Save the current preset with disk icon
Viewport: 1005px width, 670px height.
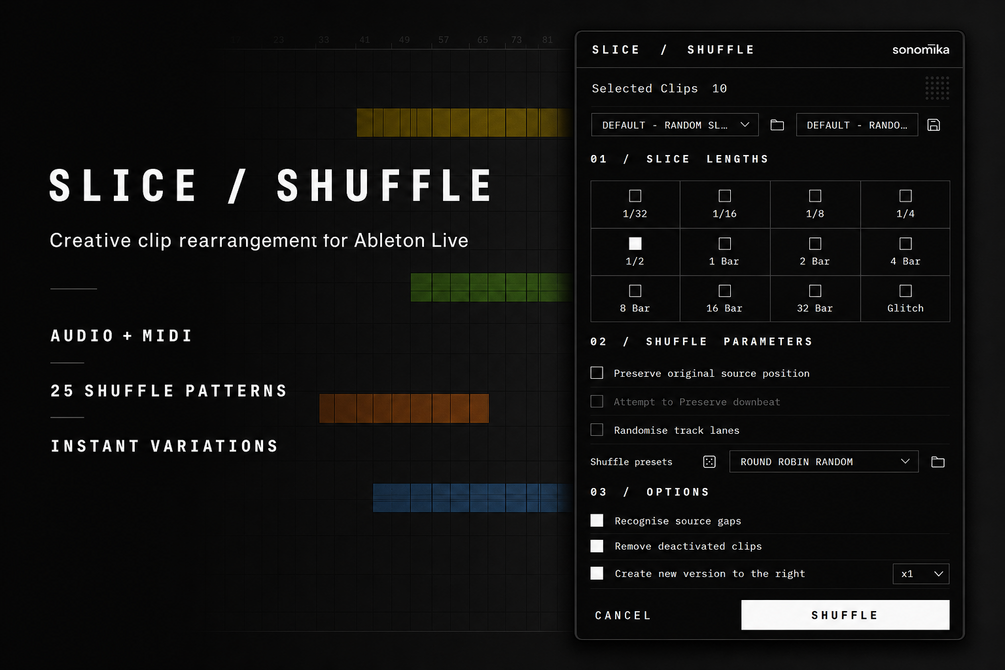(934, 125)
